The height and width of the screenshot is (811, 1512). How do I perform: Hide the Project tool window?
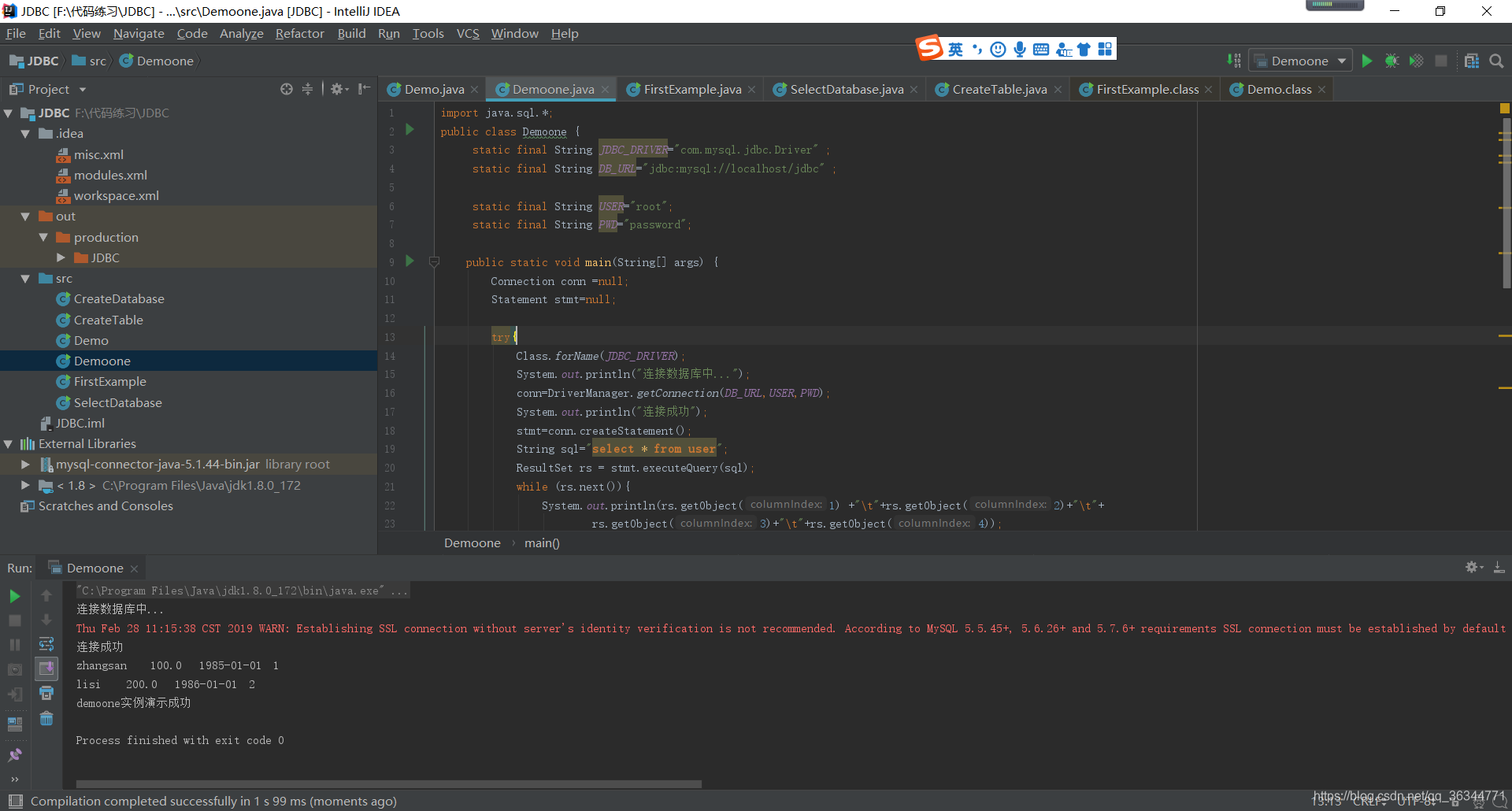click(x=364, y=89)
